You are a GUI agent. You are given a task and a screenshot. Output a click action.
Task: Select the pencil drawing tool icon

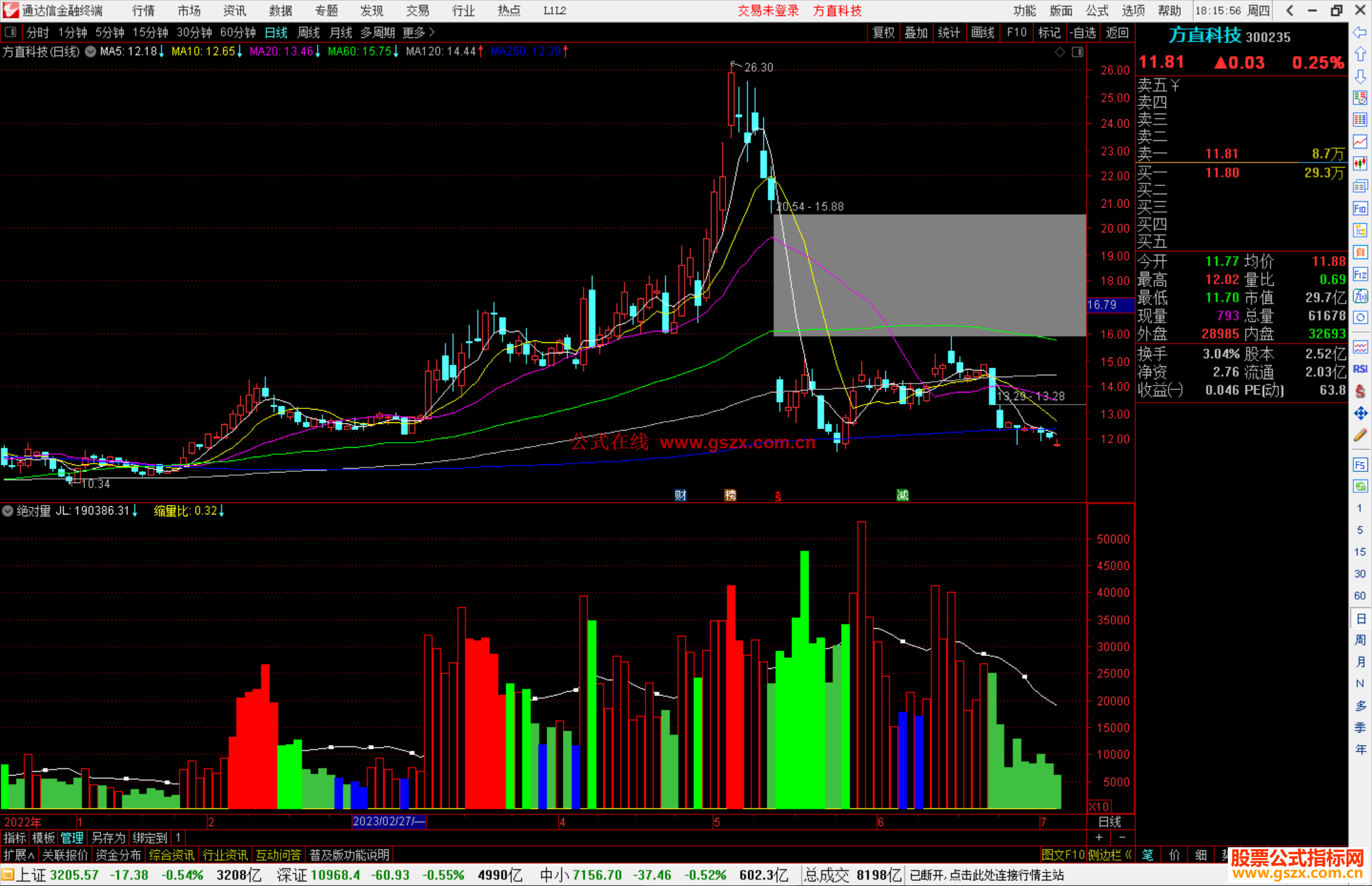pos(1360,435)
